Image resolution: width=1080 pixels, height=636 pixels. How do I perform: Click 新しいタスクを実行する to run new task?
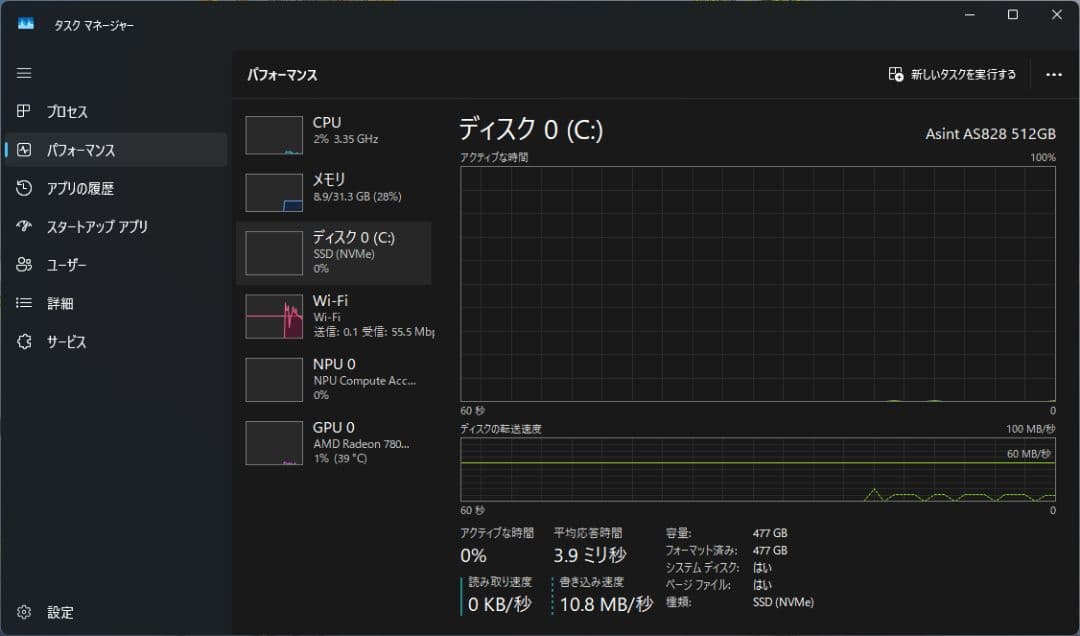pos(954,74)
